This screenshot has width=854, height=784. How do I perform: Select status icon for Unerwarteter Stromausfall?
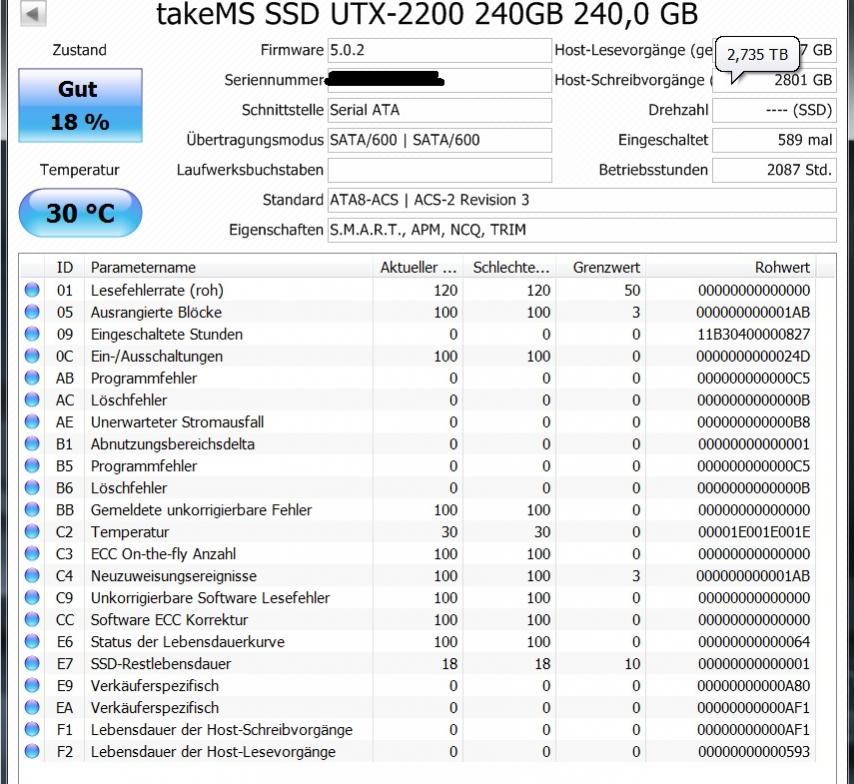(x=32, y=422)
